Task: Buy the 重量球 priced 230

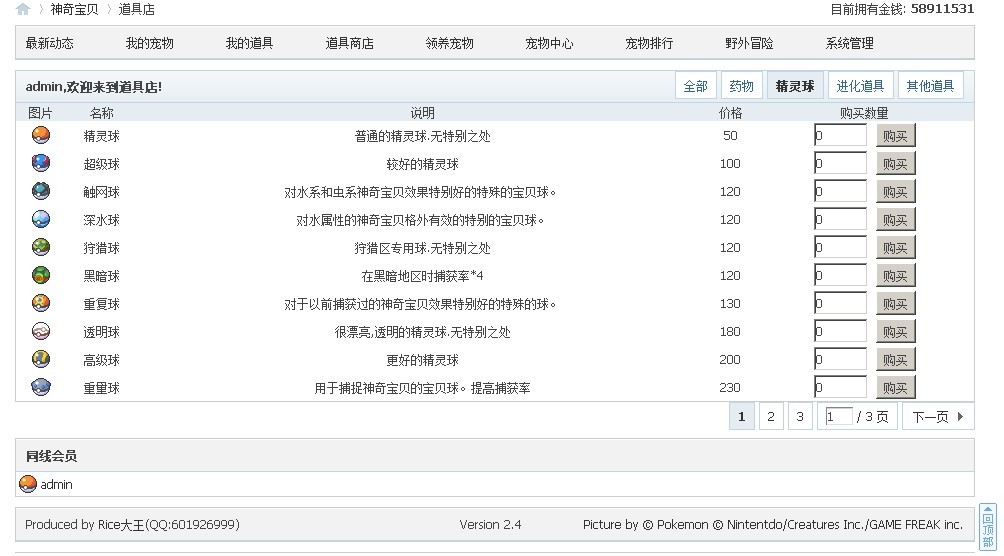Action: (895, 388)
